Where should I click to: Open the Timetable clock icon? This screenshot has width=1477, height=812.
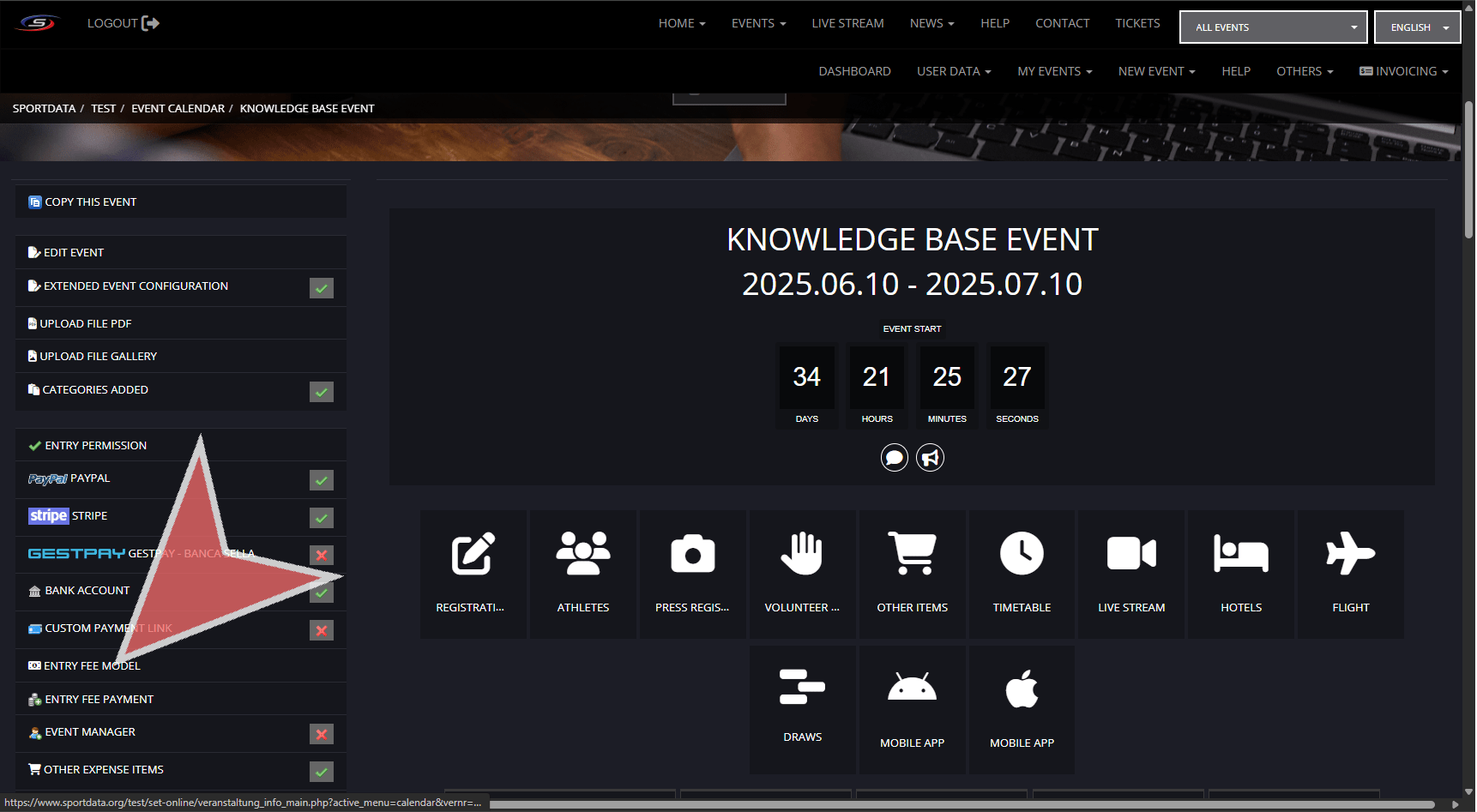[1022, 554]
